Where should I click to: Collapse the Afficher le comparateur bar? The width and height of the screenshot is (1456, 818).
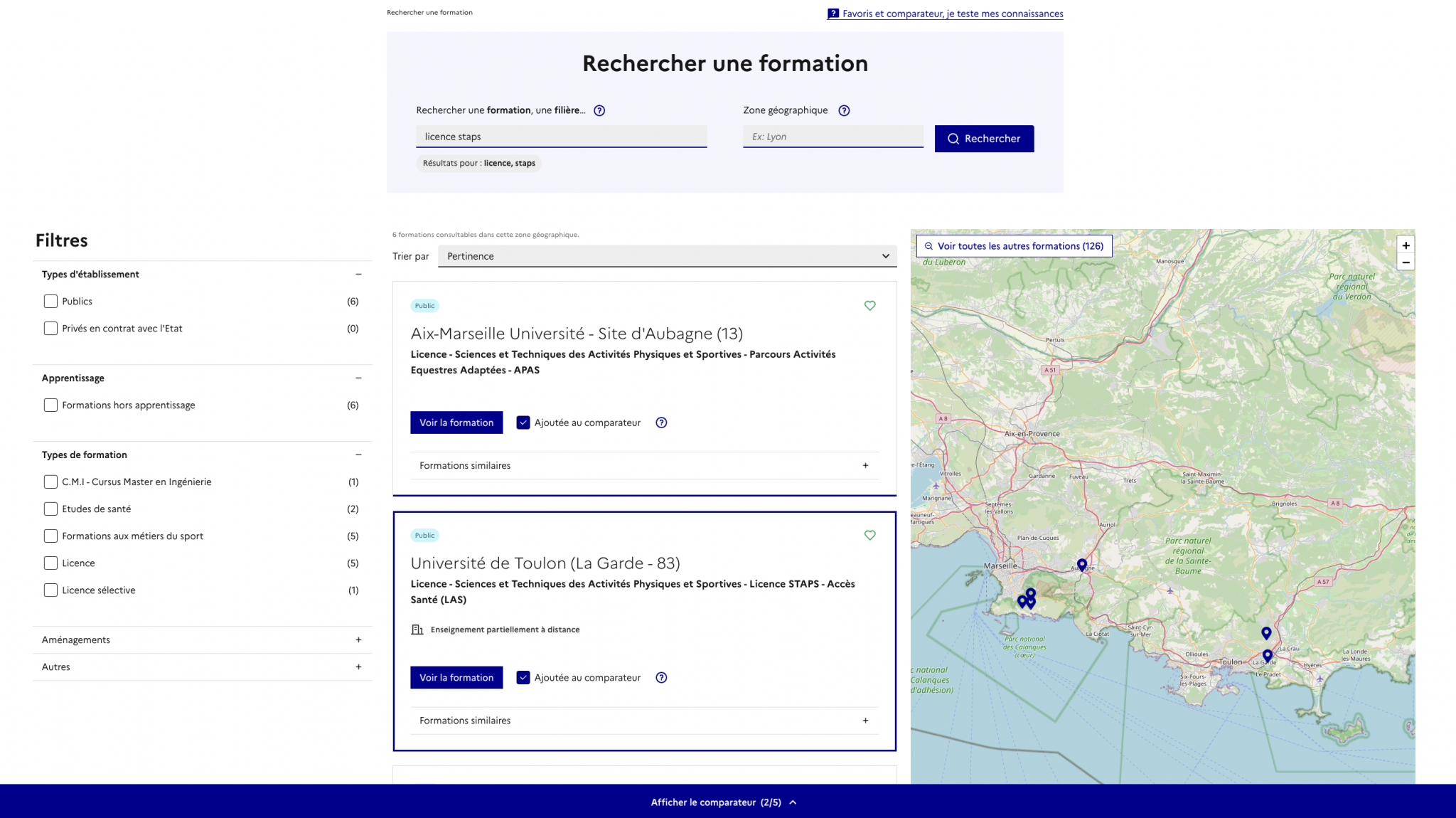(x=793, y=802)
